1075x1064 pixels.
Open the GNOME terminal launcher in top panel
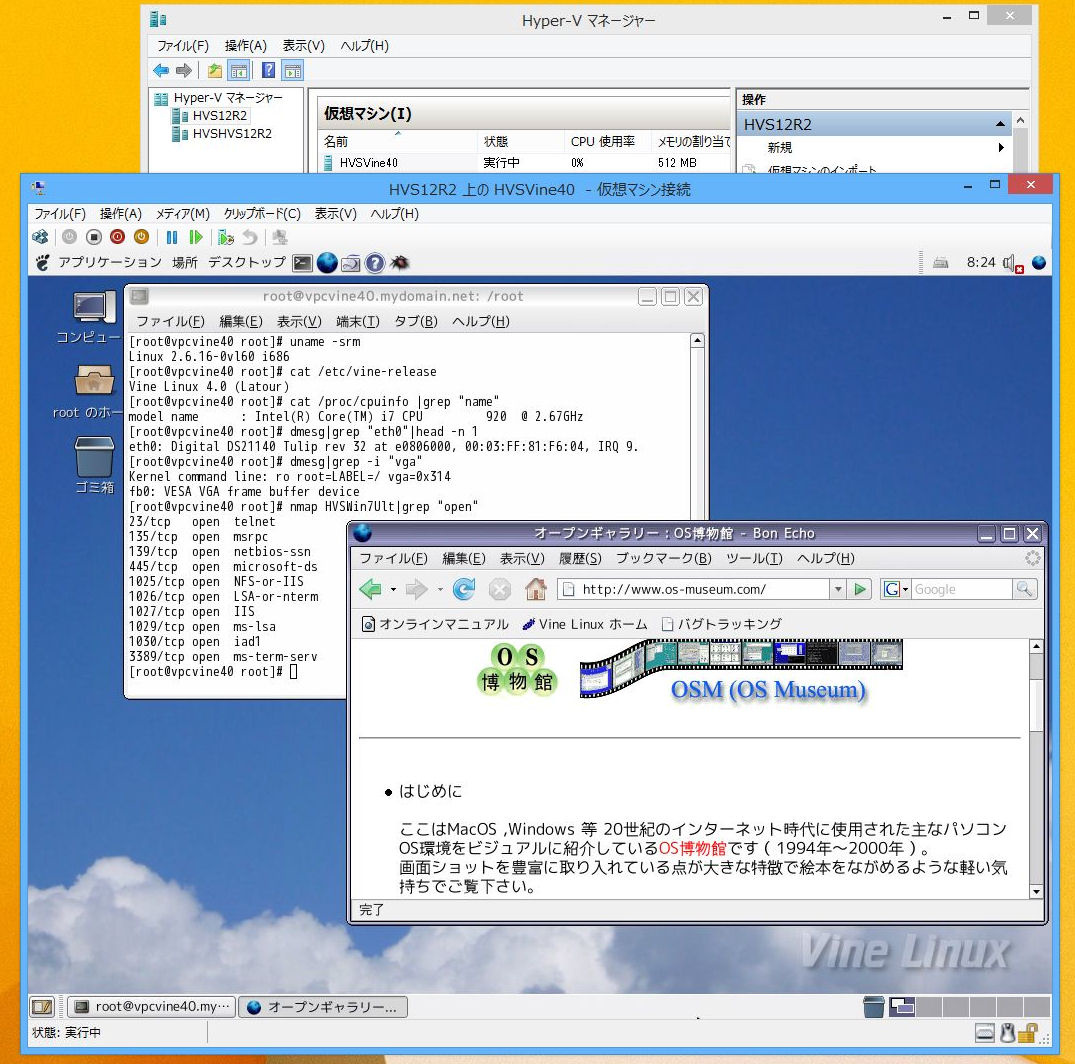pyautogui.click(x=302, y=263)
